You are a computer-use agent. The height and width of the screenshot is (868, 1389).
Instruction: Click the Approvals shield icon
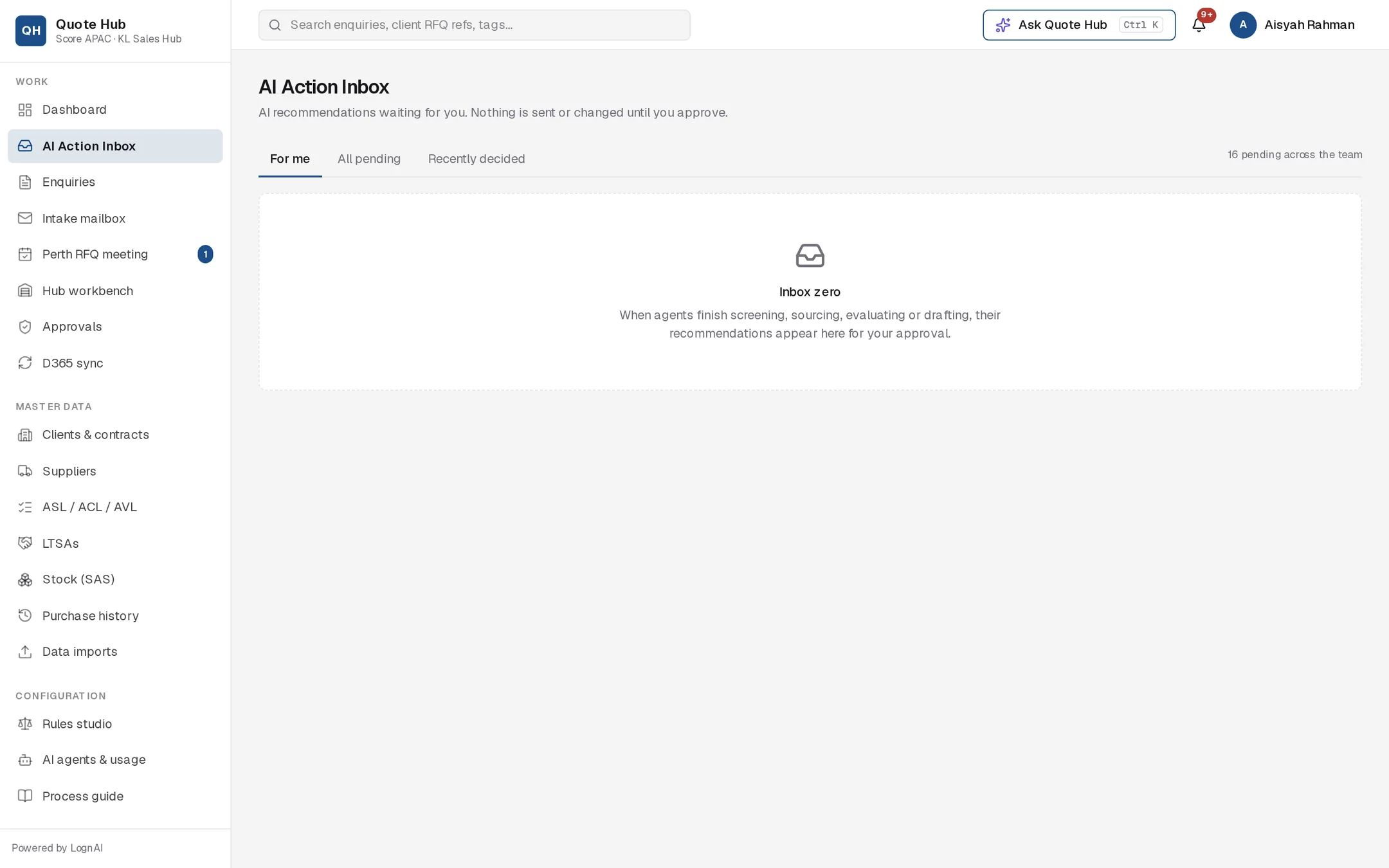25,327
